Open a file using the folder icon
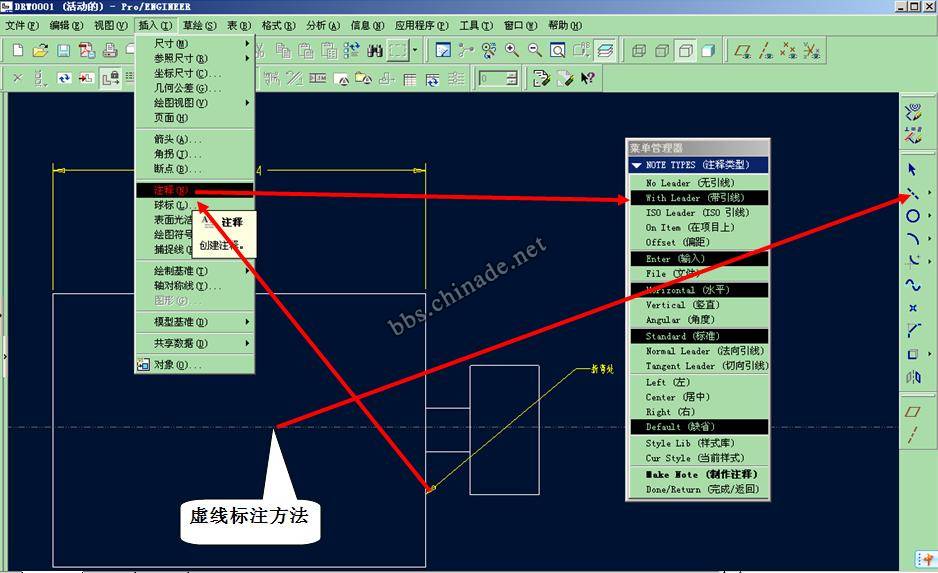 coord(40,50)
